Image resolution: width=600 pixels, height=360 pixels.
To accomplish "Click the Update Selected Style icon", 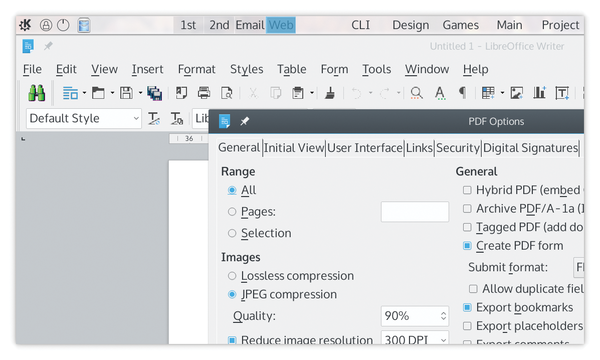I will click(154, 119).
